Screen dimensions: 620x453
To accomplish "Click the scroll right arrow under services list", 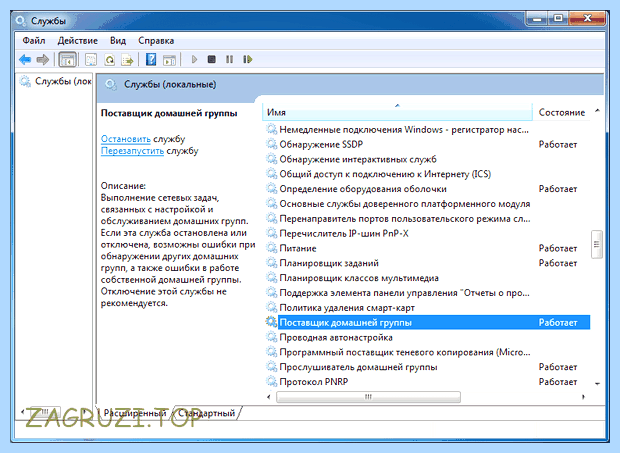I will [584, 396].
